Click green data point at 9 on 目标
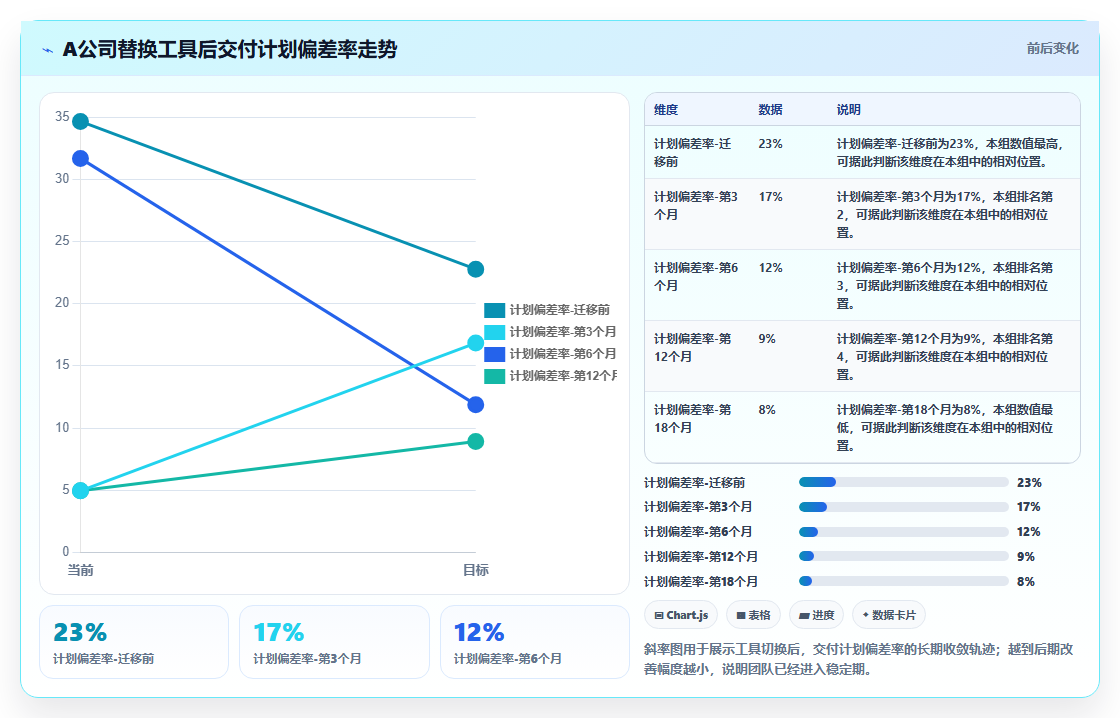 (476, 442)
